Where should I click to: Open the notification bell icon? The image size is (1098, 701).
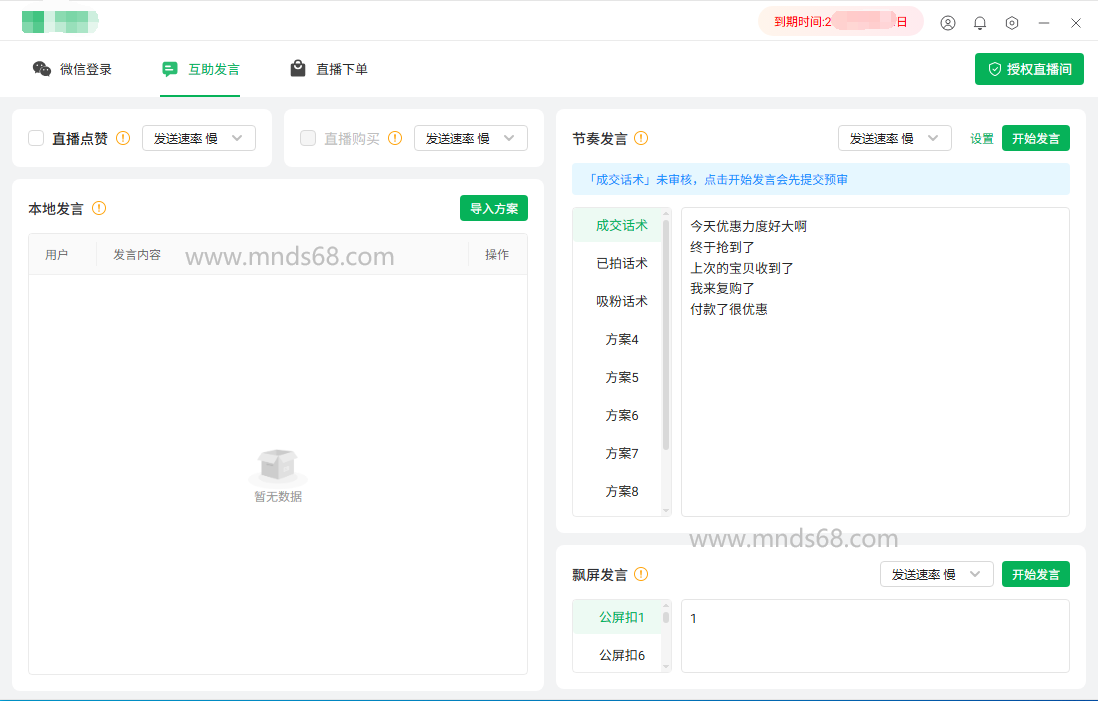pyautogui.click(x=980, y=22)
